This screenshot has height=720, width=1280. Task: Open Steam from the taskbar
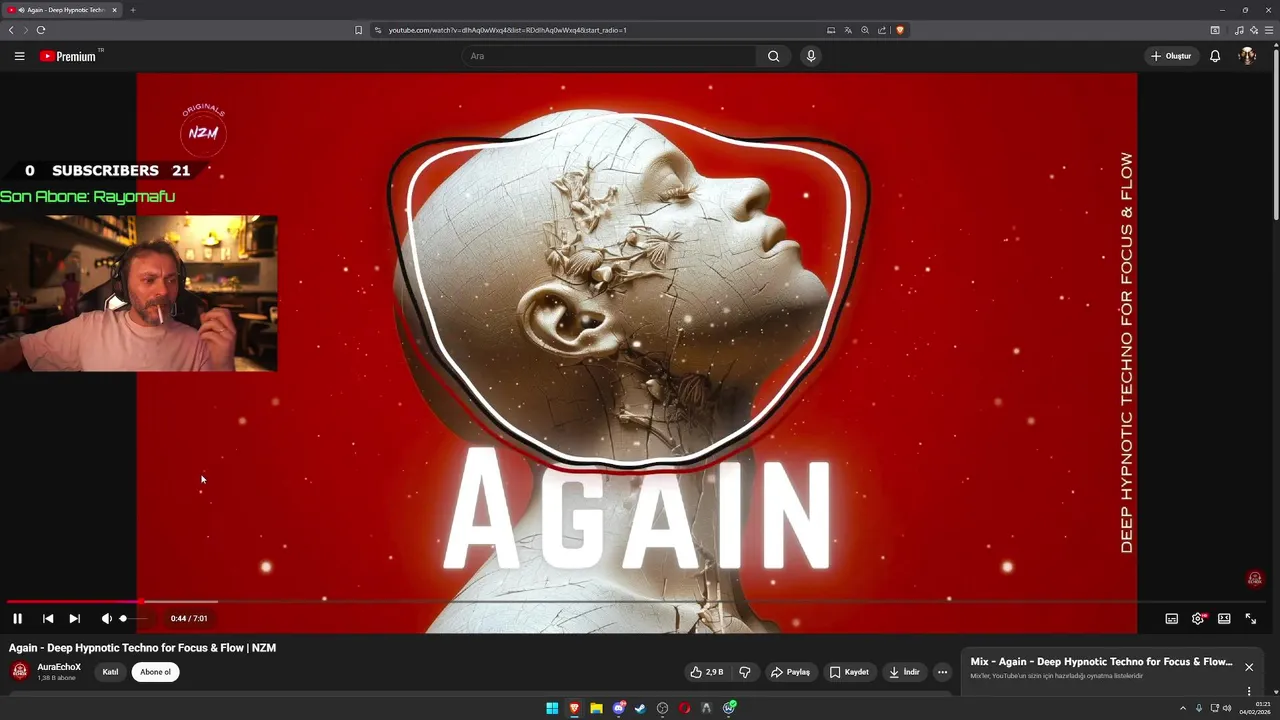(641, 708)
